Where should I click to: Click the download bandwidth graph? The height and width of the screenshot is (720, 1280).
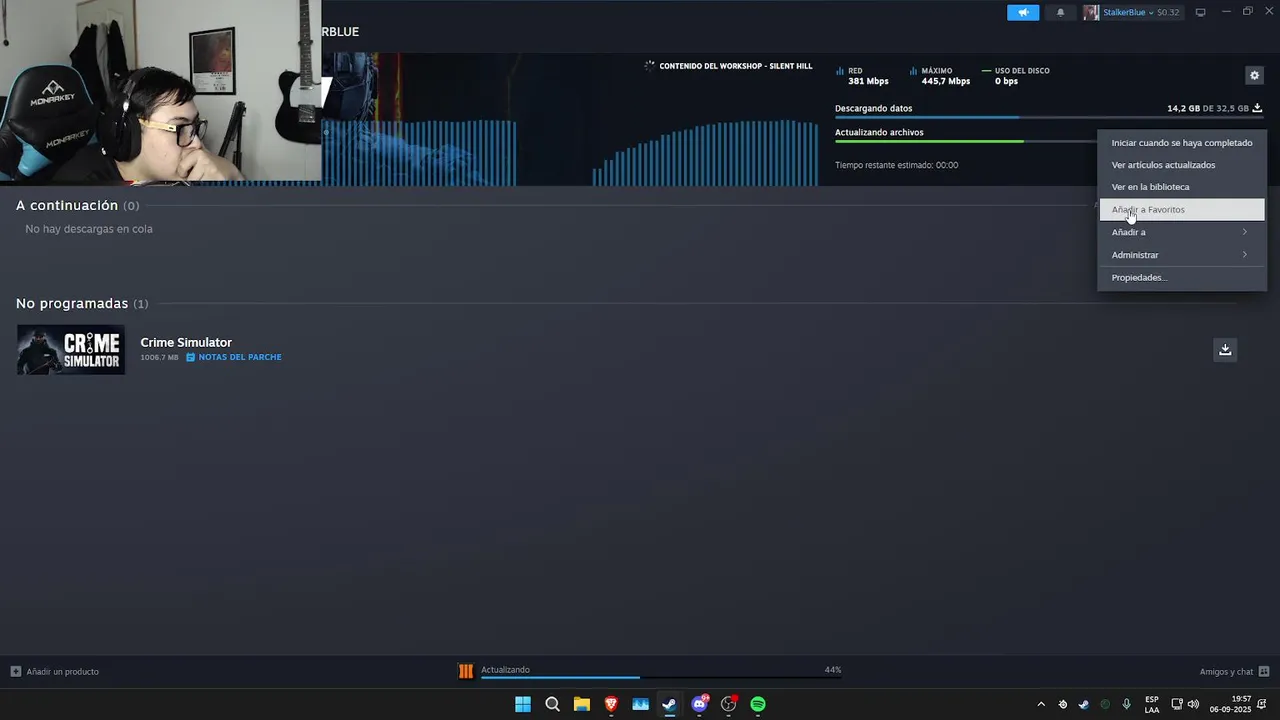(570, 152)
